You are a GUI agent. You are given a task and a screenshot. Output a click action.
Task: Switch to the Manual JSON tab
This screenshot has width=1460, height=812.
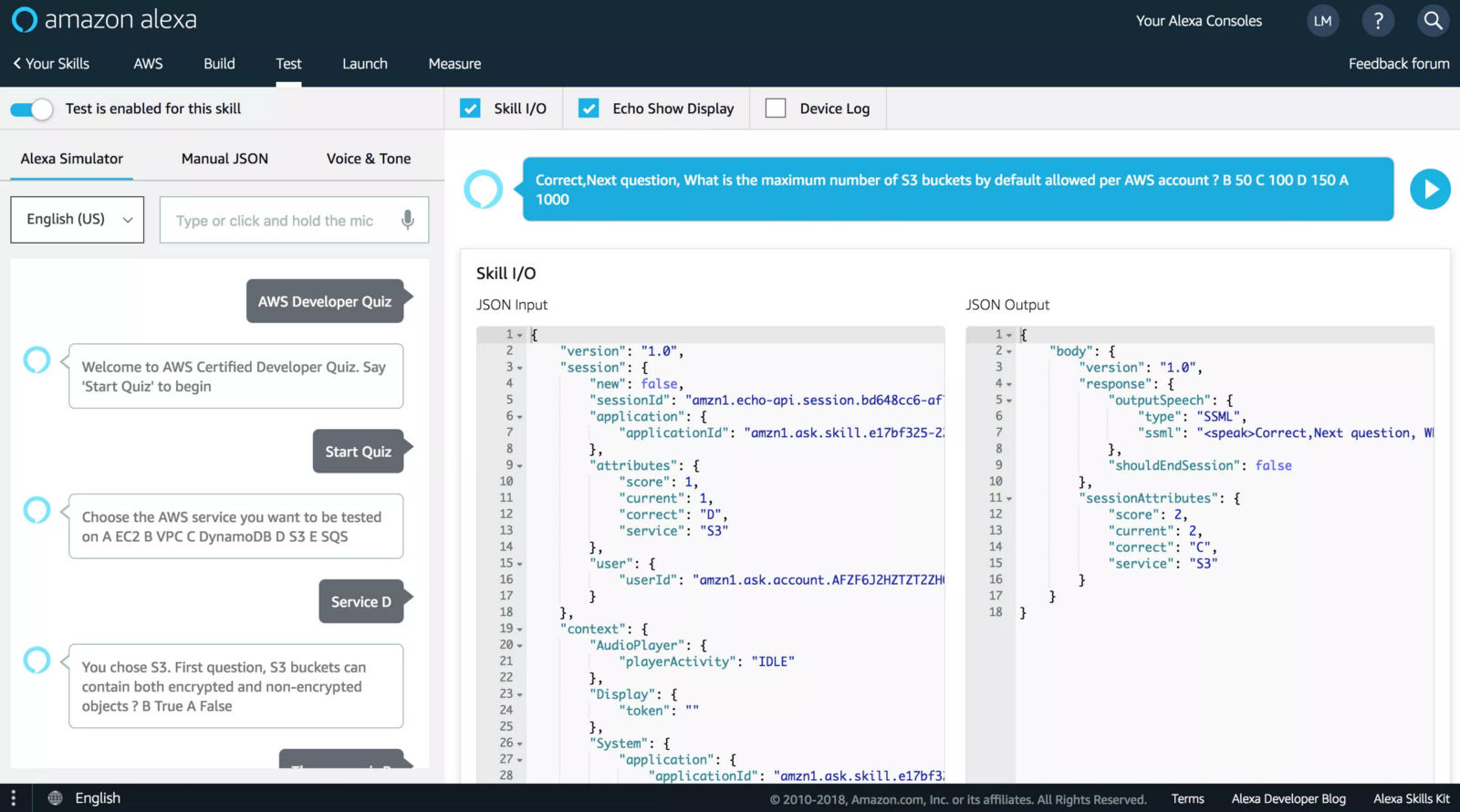[224, 159]
